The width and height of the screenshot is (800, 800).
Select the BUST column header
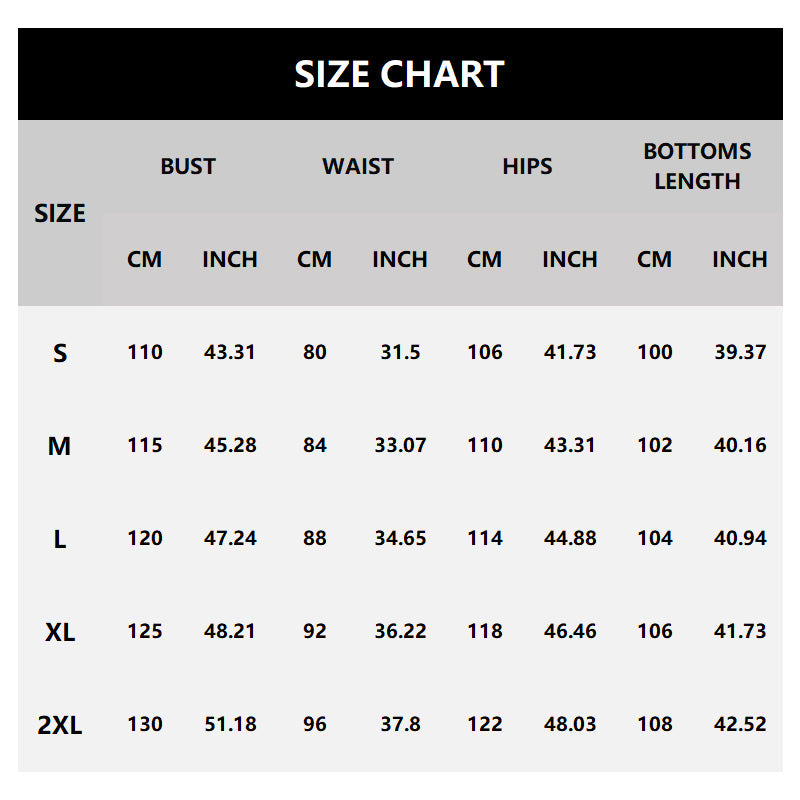[x=188, y=166]
